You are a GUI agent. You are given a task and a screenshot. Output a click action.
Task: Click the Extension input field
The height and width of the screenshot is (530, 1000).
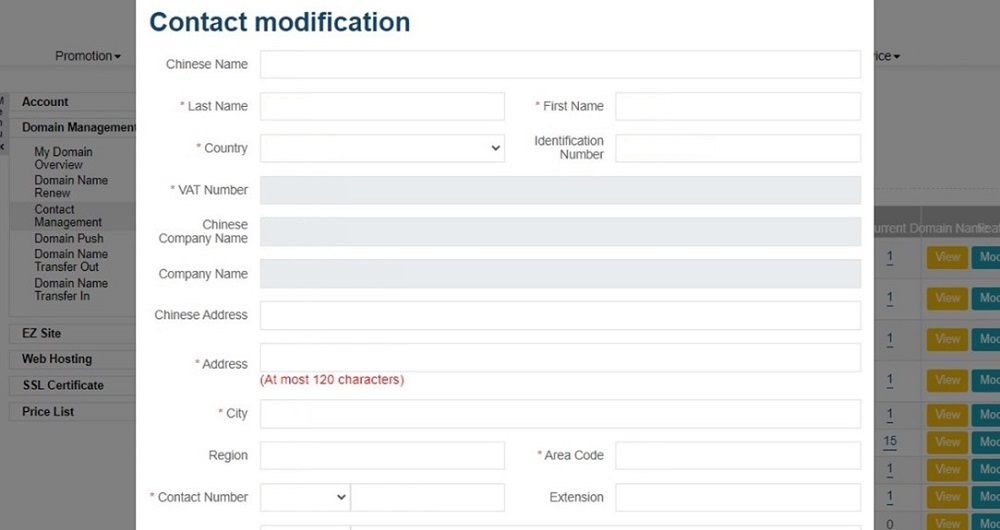[738, 497]
